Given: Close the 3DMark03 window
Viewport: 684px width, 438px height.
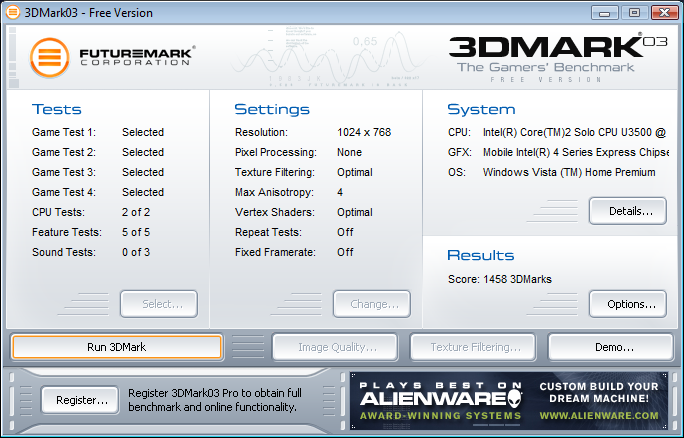Looking at the screenshot, I should click(664, 13).
